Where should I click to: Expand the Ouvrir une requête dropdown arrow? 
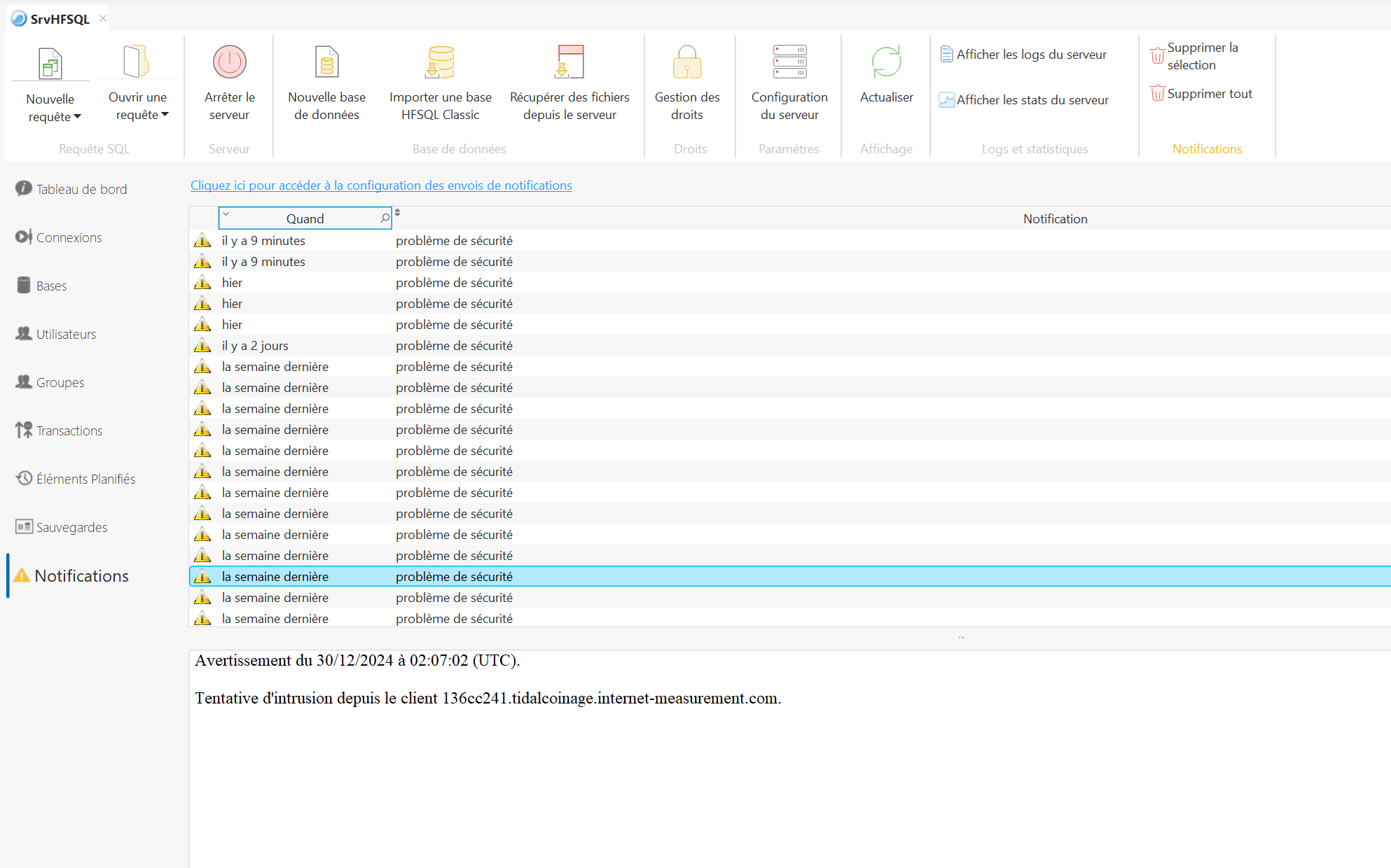point(165,115)
